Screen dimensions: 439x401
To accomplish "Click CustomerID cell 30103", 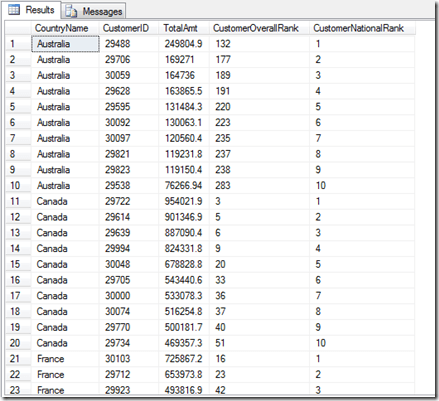I will (x=129, y=359).
